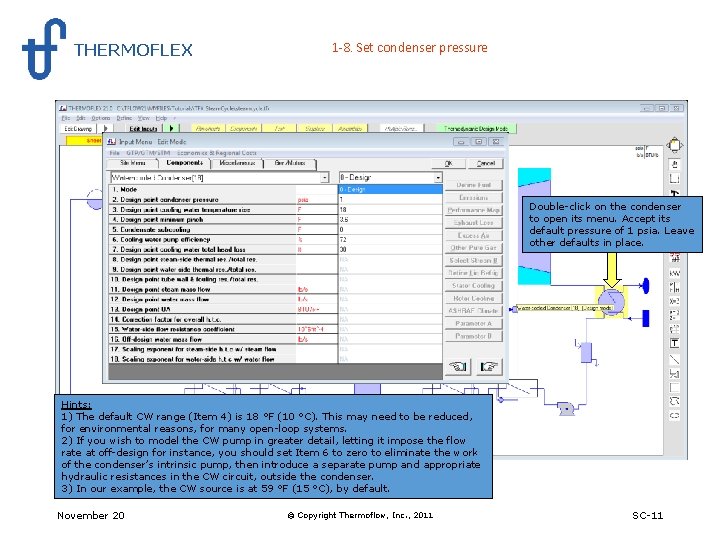
Task: Switch to the Site Menu tab
Action: coord(133,163)
